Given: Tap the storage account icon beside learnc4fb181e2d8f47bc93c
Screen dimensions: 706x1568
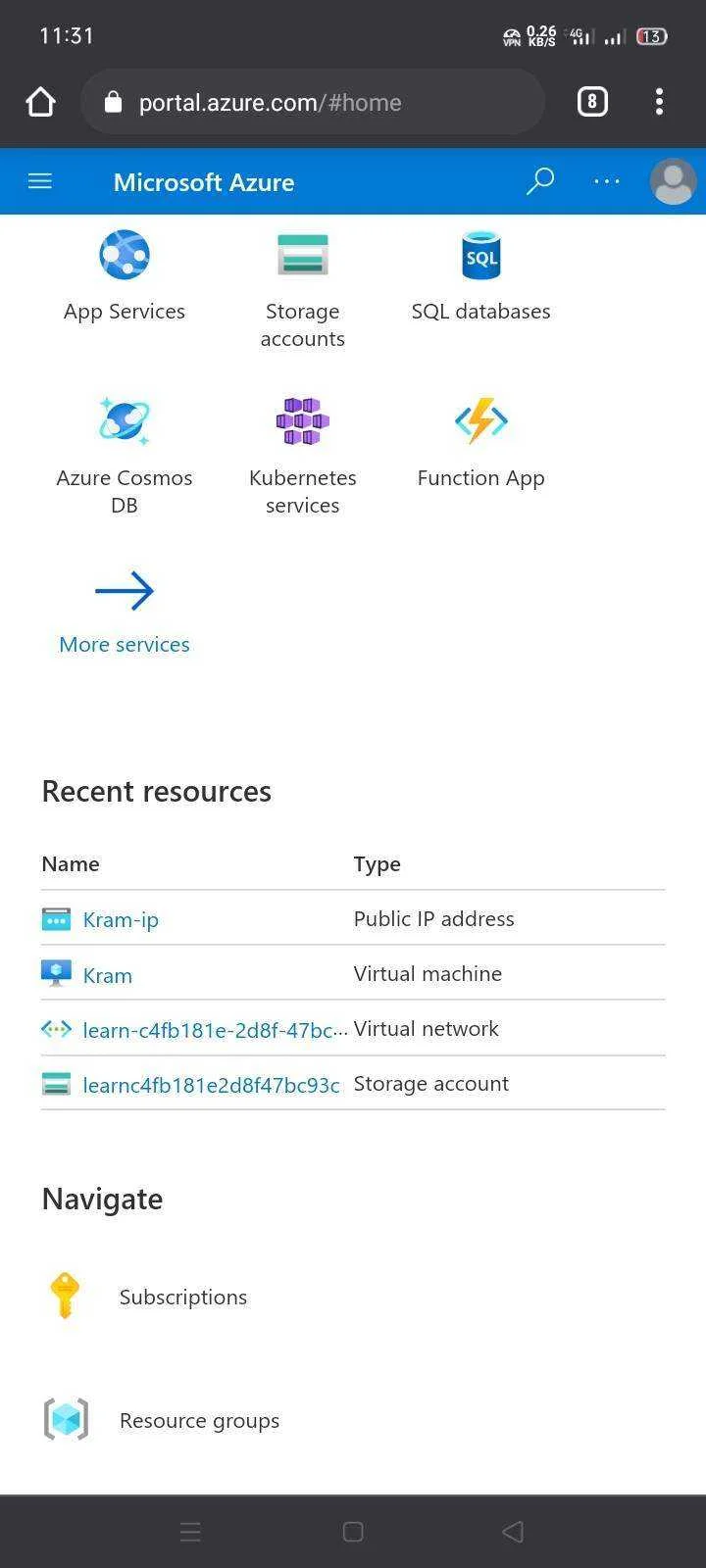Looking at the screenshot, I should point(56,1084).
